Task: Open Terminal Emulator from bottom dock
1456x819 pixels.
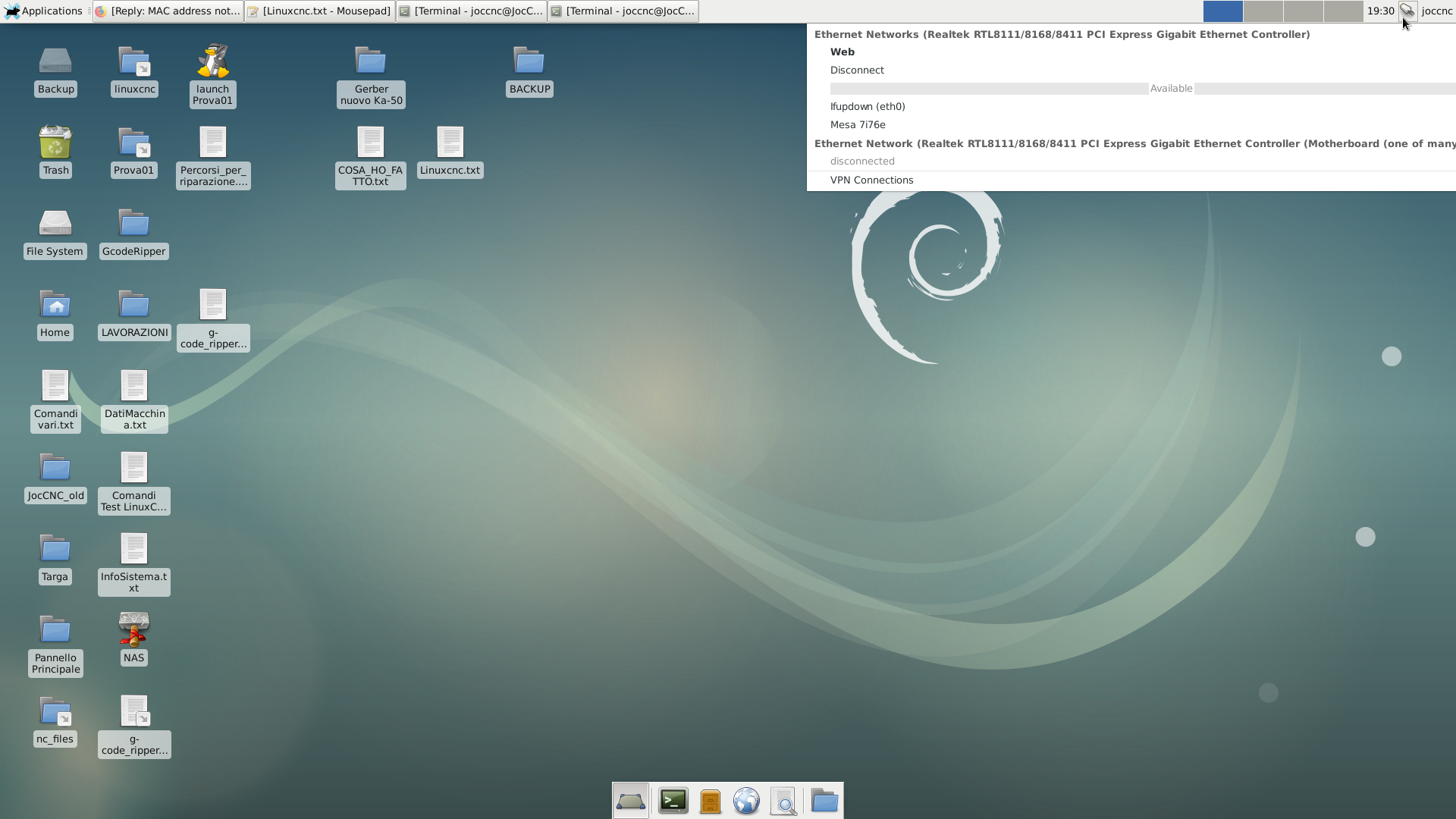Action: click(673, 801)
